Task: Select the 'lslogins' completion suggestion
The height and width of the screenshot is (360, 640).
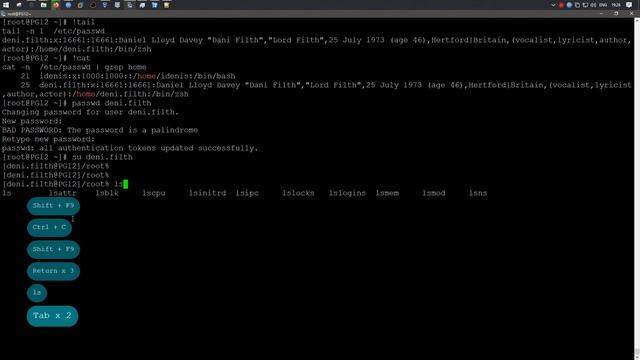Action: tap(347, 193)
